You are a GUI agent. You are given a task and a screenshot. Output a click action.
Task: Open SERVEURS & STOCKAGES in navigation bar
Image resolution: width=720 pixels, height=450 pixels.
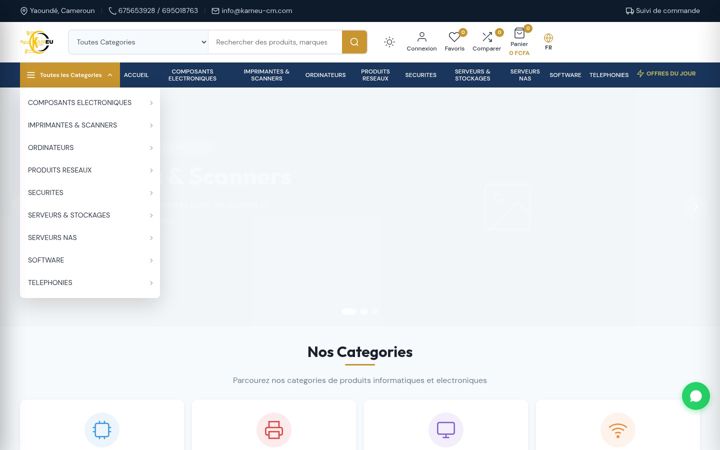click(472, 75)
